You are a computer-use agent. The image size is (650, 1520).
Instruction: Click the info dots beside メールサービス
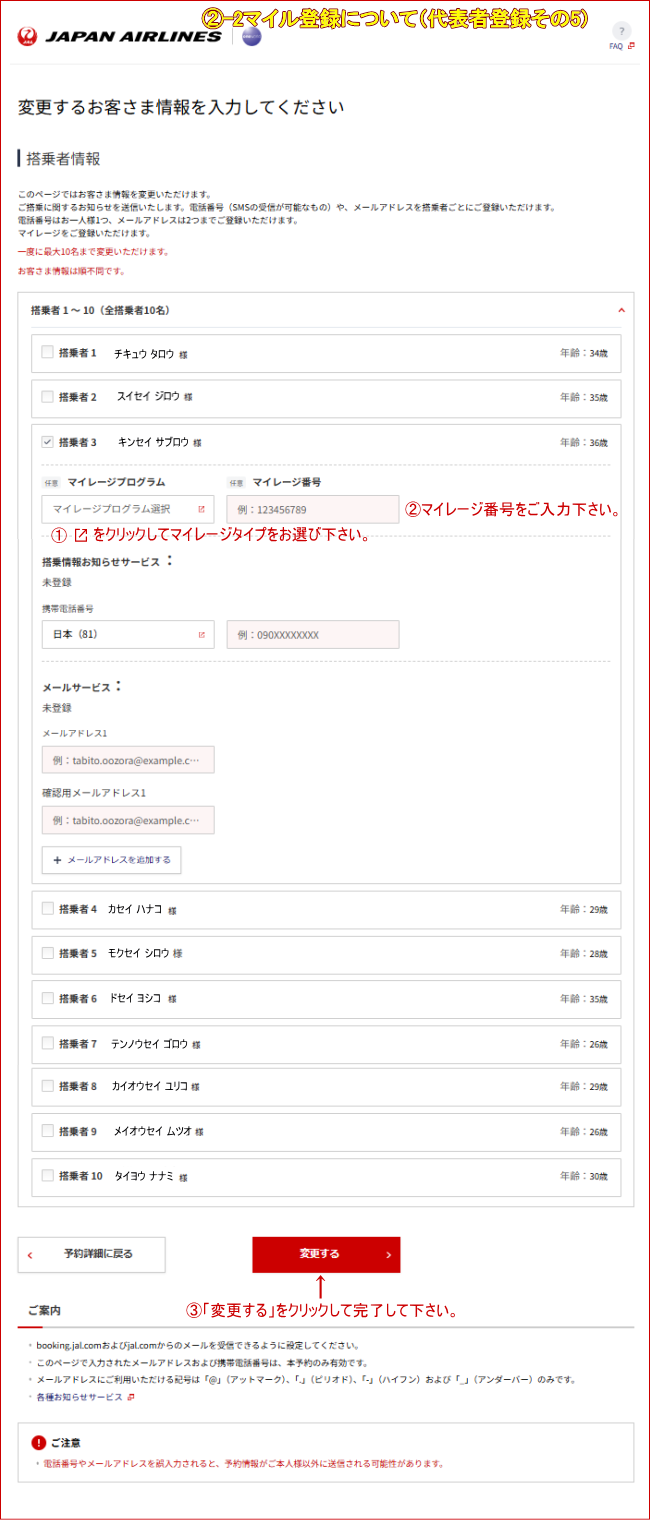pos(119,686)
